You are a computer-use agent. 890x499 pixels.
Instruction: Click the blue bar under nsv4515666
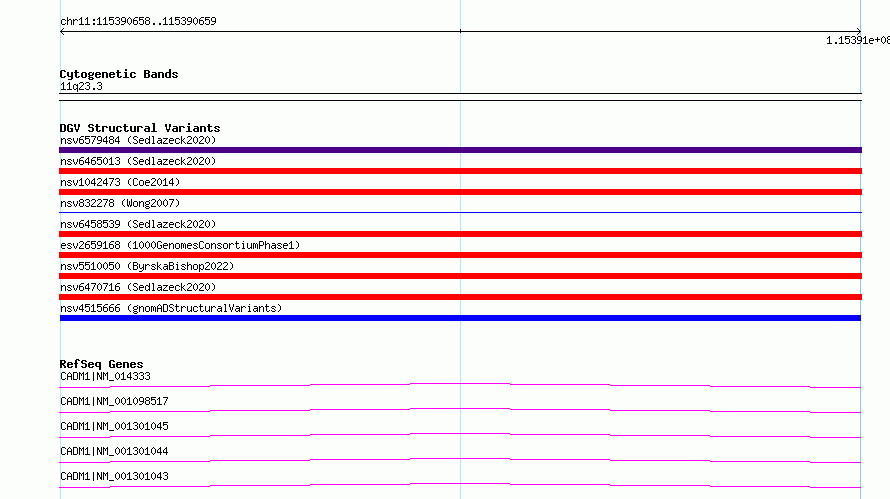click(460, 318)
